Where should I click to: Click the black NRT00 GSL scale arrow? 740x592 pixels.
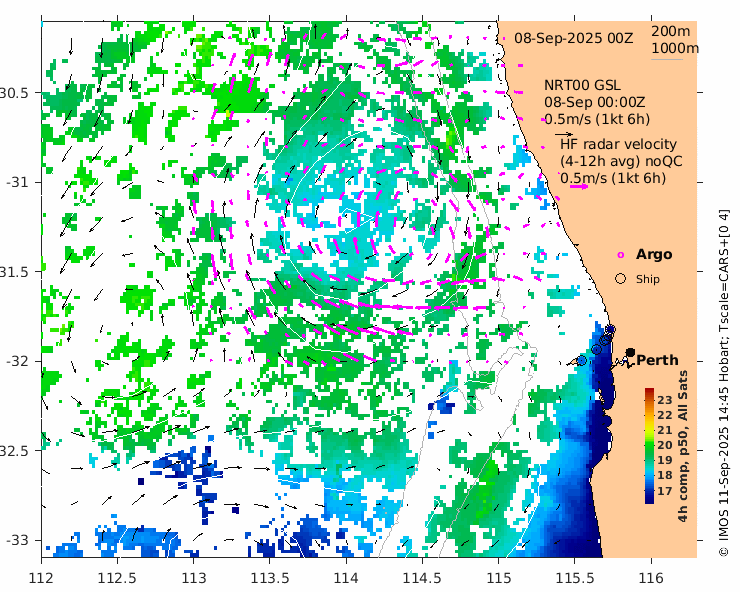[564, 133]
